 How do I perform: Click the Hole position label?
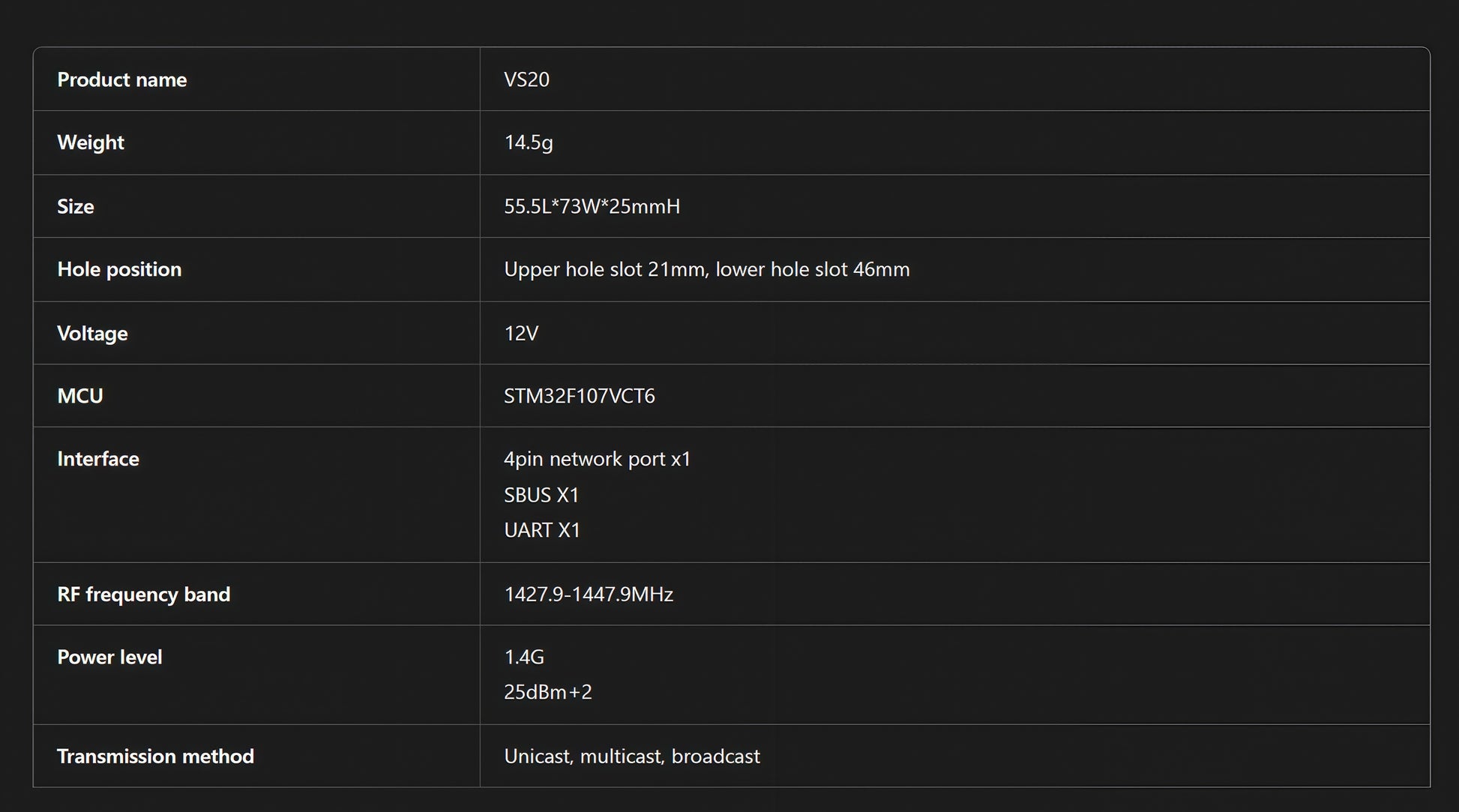coord(119,269)
